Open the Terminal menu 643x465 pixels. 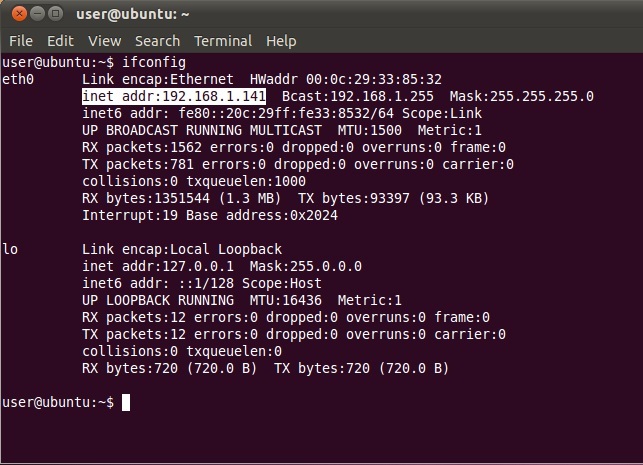coord(223,41)
